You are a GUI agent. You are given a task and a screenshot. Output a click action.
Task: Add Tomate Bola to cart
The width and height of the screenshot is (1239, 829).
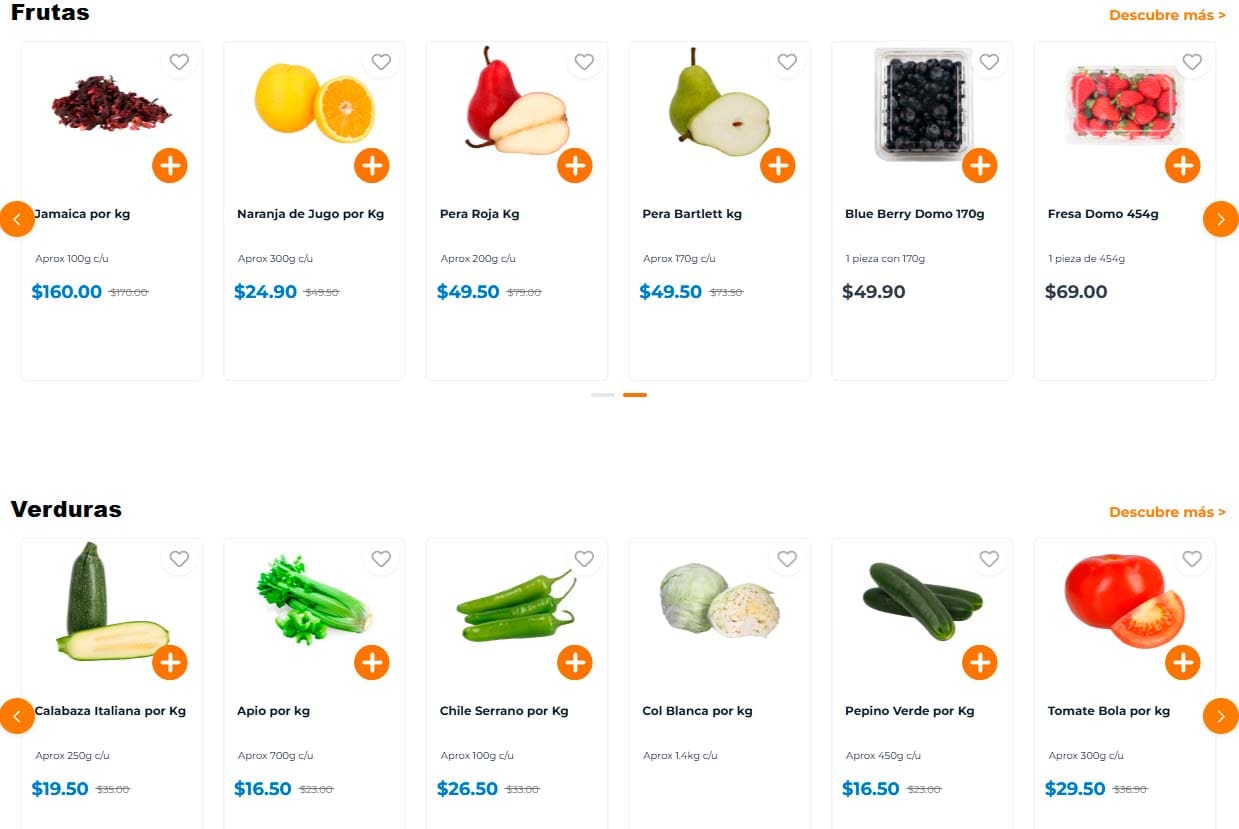pos(1183,662)
